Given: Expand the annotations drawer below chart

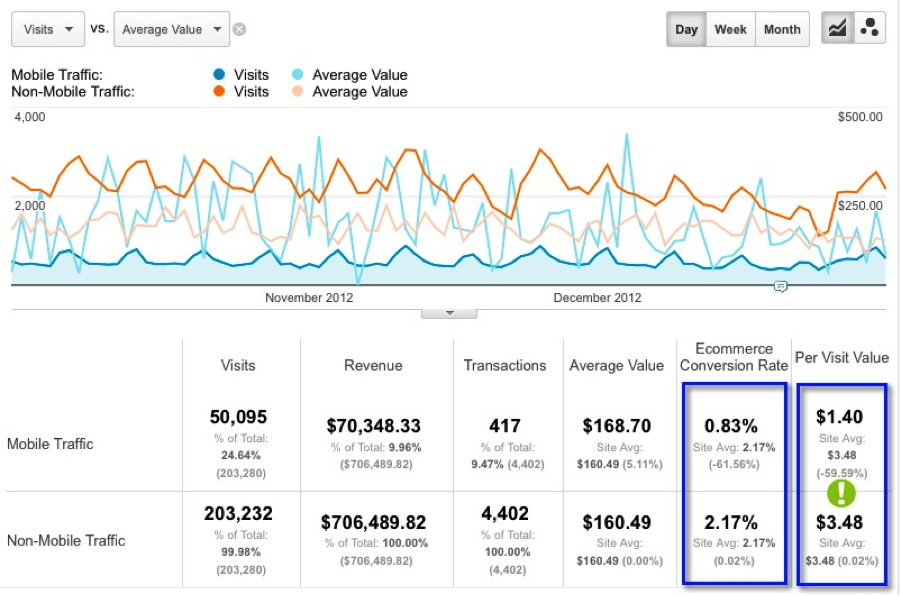Looking at the screenshot, I should (448, 312).
